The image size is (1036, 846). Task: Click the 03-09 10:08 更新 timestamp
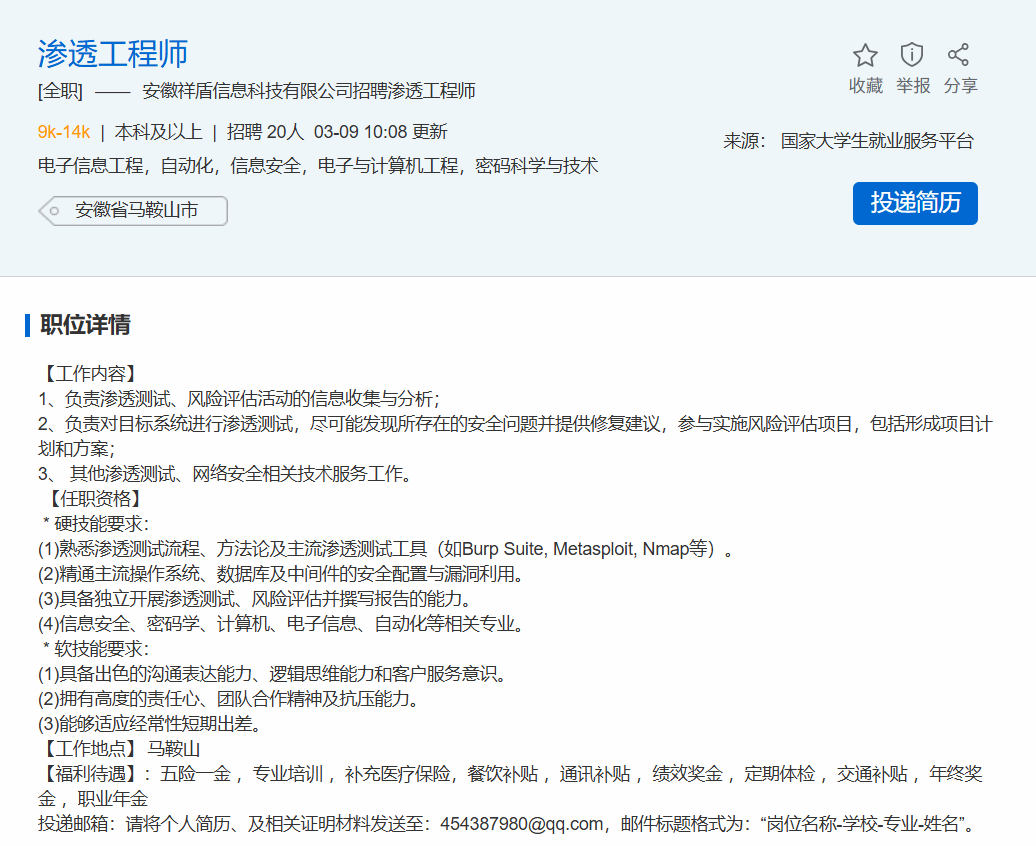380,132
